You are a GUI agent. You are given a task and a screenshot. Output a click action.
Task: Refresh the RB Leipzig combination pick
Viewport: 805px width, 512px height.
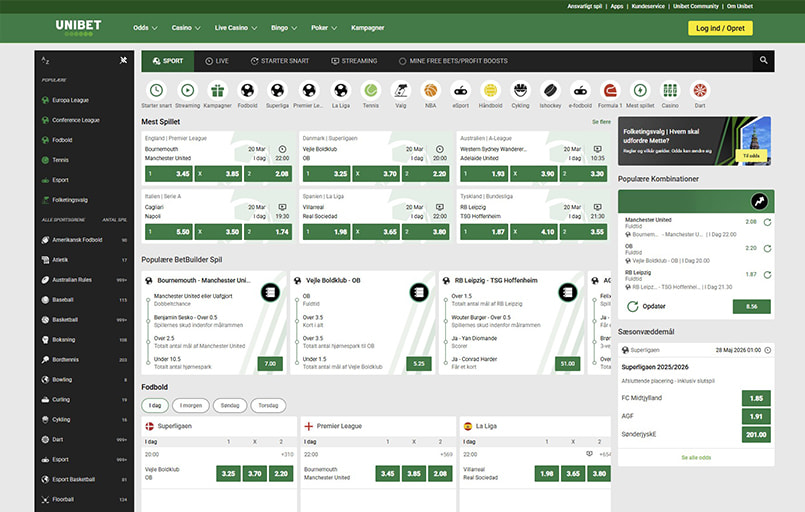[x=768, y=275]
